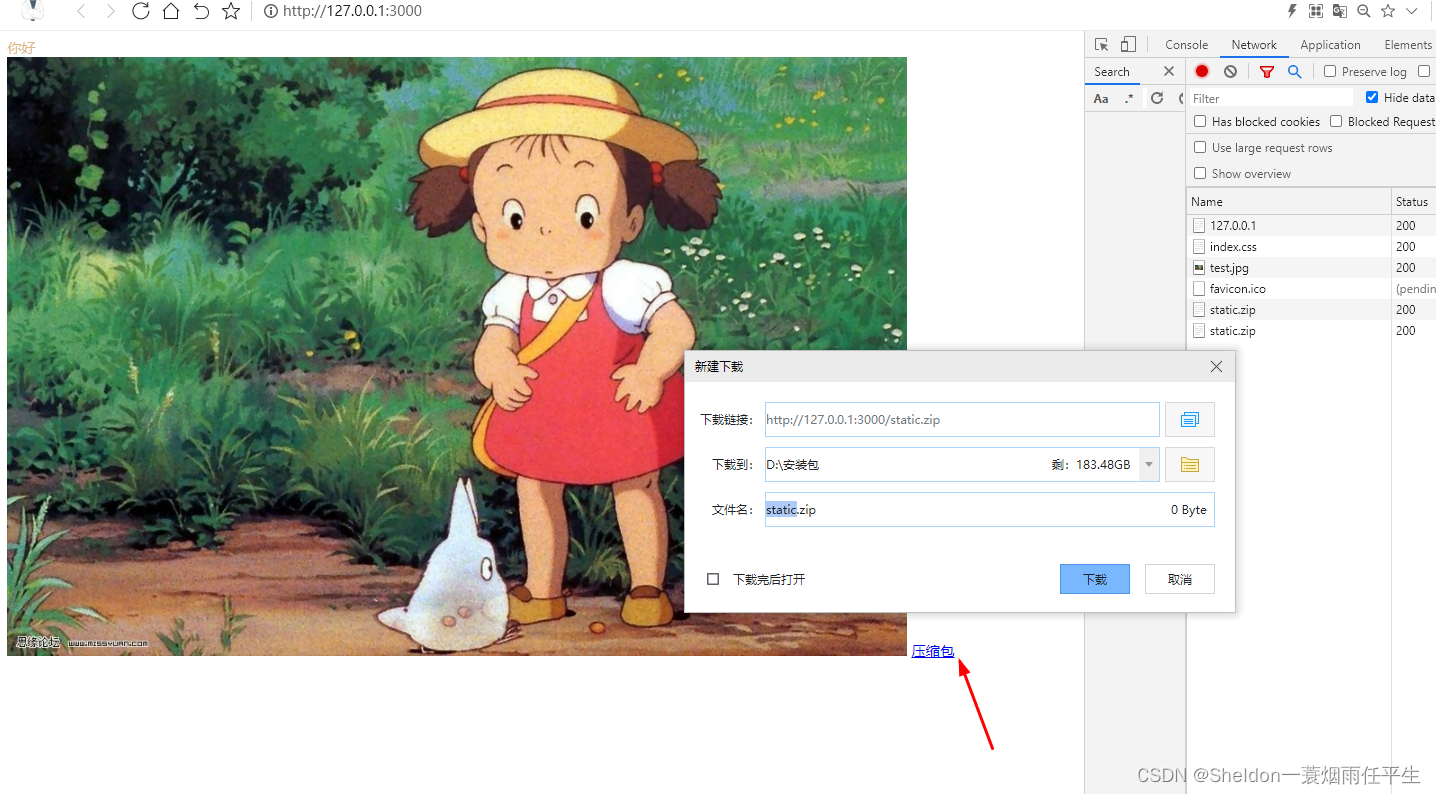Click the 取消 button

click(x=1180, y=579)
